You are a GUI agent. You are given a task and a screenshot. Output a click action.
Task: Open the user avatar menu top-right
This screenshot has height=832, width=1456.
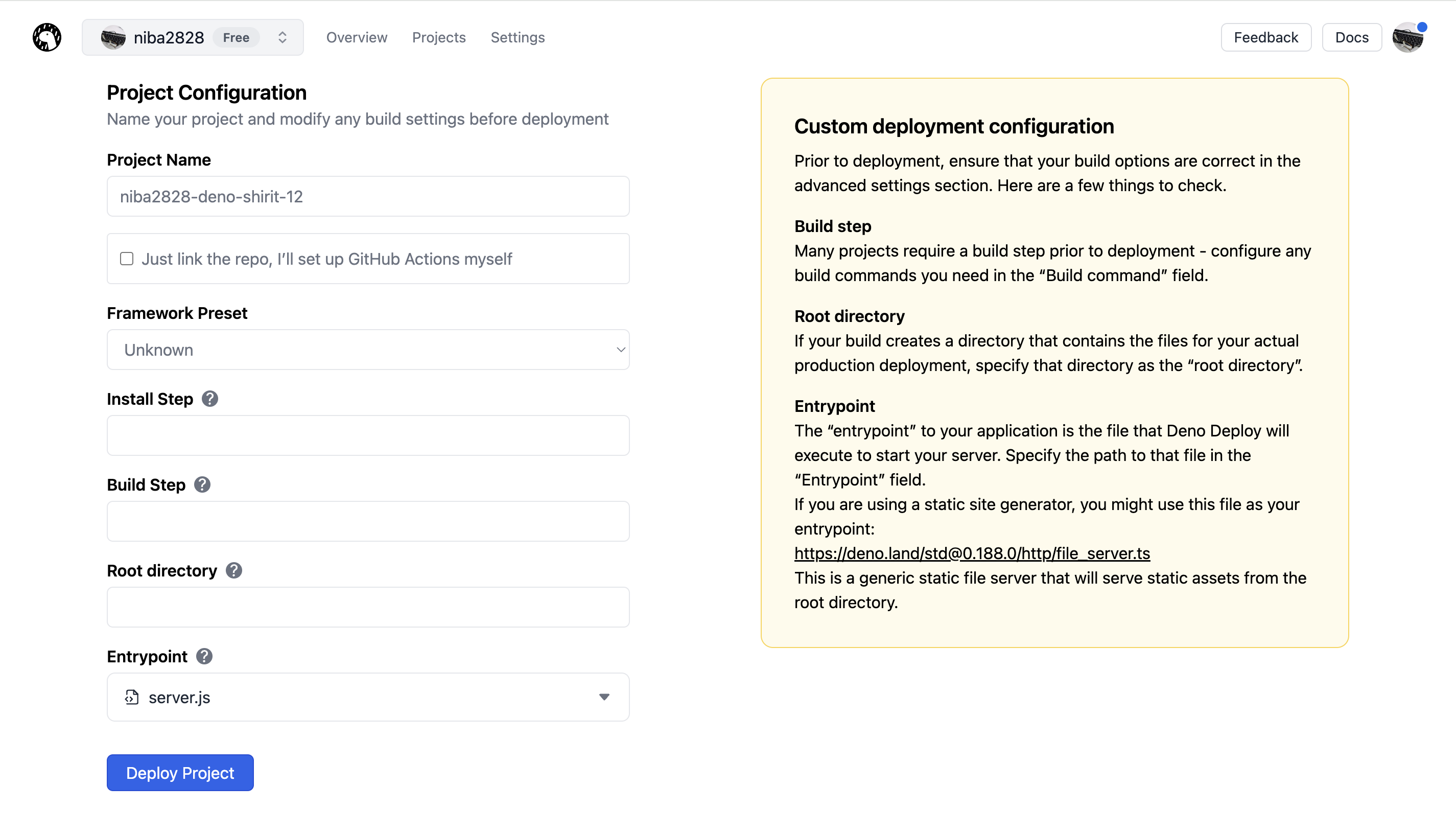coord(1407,38)
